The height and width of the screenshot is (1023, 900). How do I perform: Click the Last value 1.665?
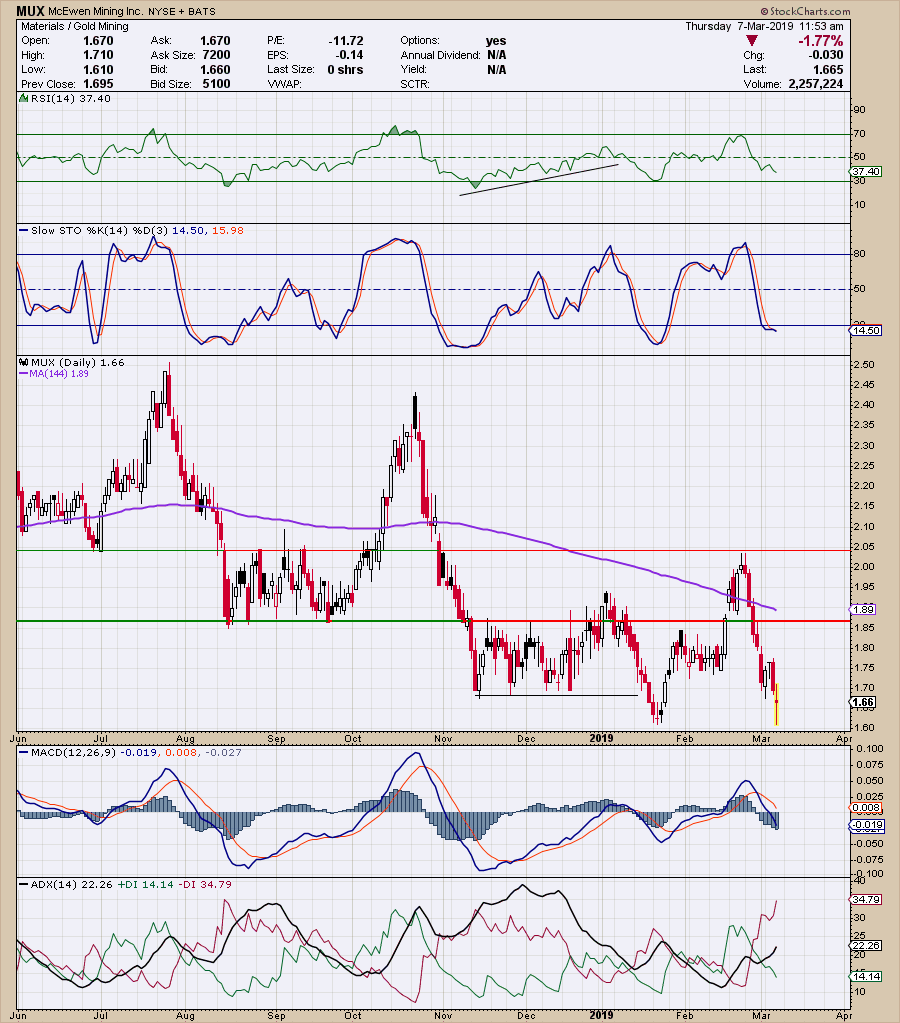coord(828,69)
